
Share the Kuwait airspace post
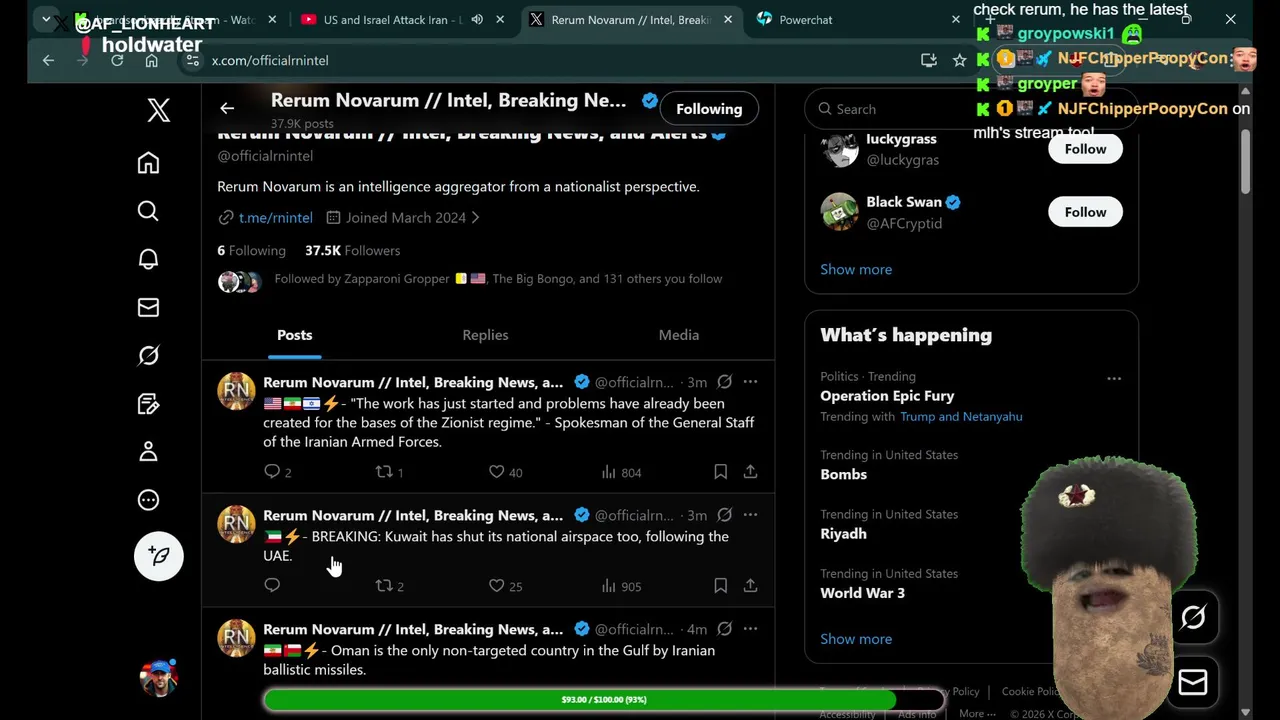(750, 585)
